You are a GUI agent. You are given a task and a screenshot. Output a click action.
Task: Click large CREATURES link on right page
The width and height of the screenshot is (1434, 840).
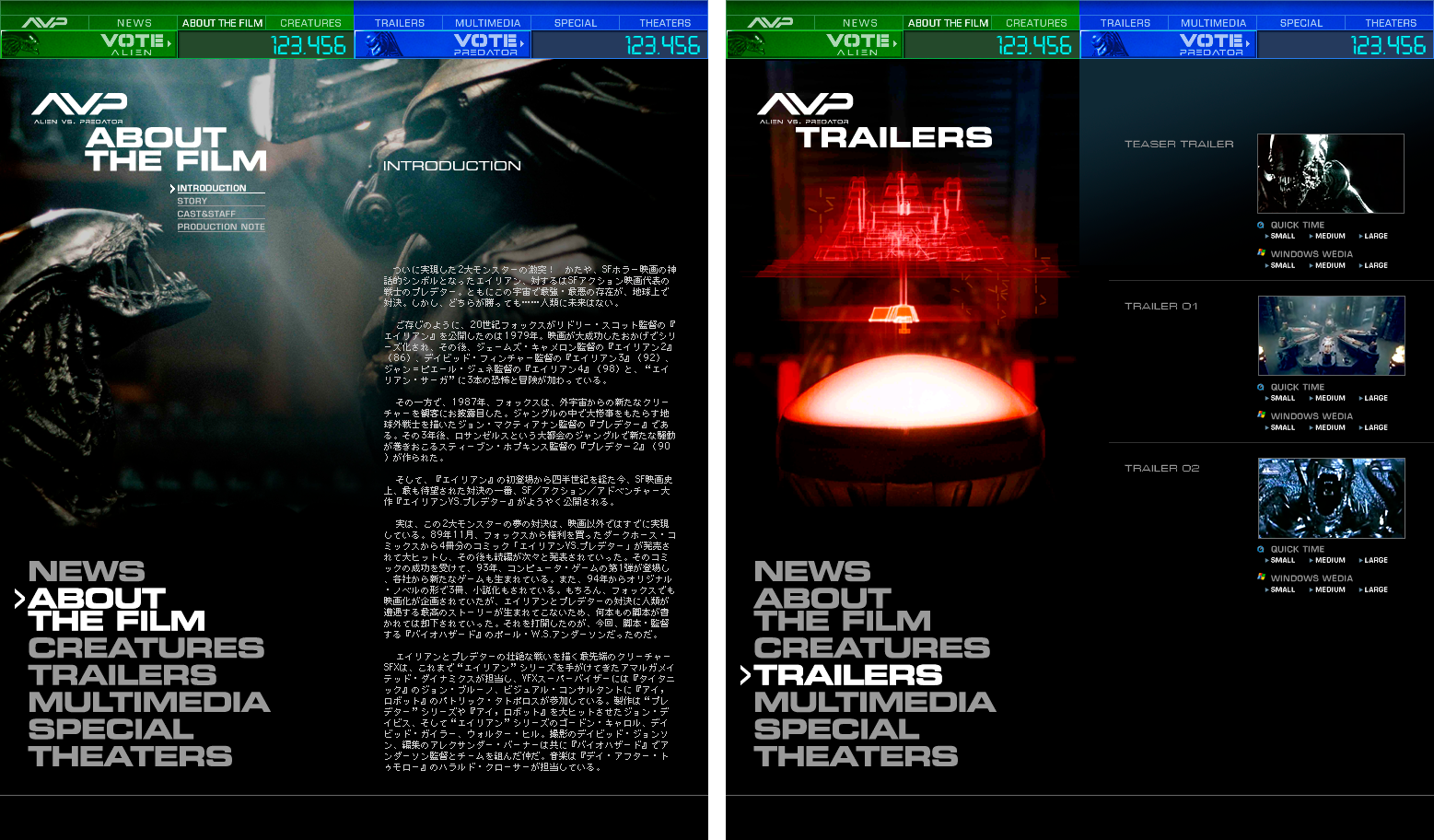click(872, 647)
